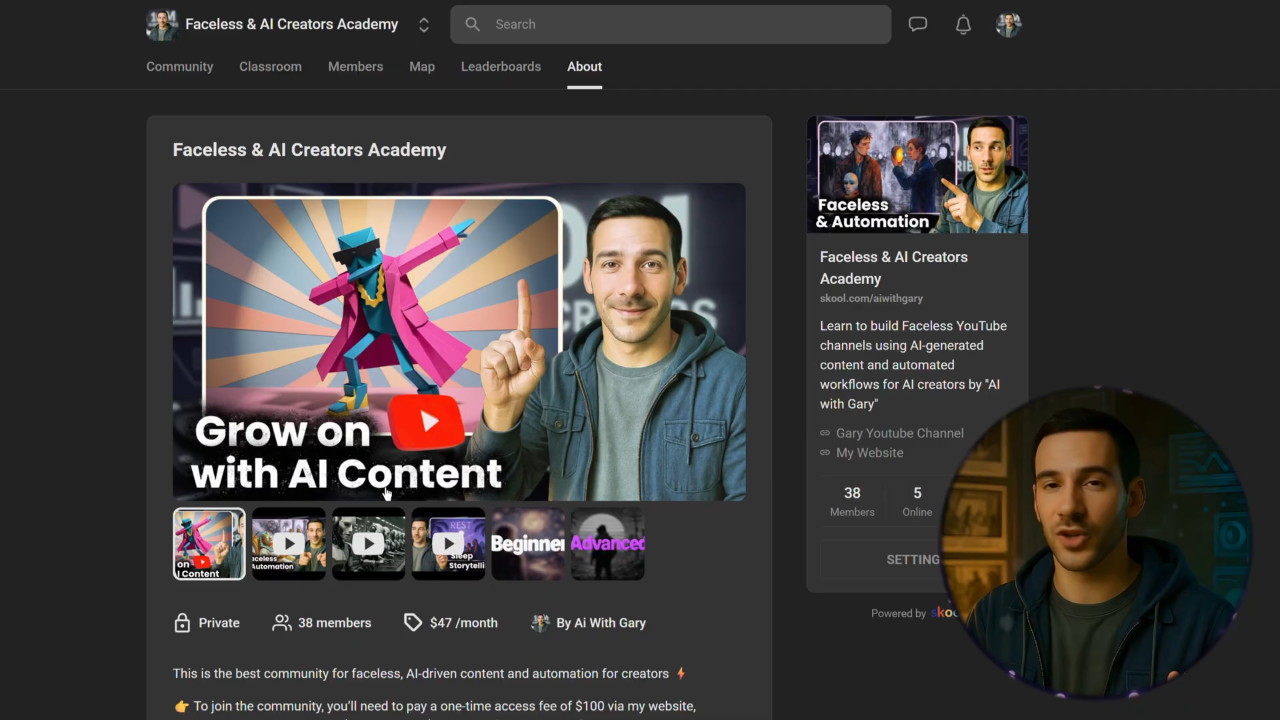Click the link icon beside Gary Youtube Channel

(825, 433)
